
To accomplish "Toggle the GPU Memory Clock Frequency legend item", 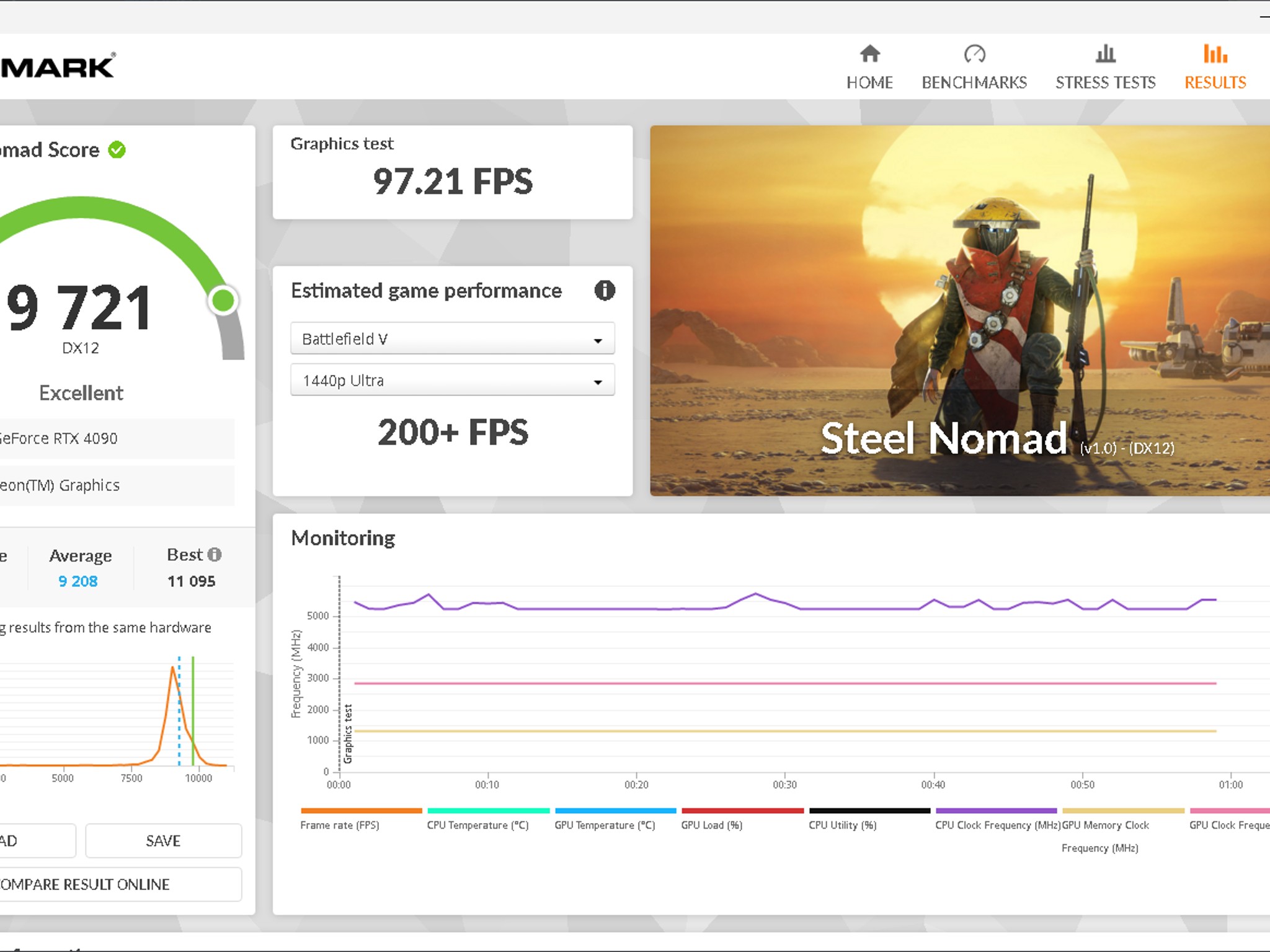I will (x=1123, y=831).
